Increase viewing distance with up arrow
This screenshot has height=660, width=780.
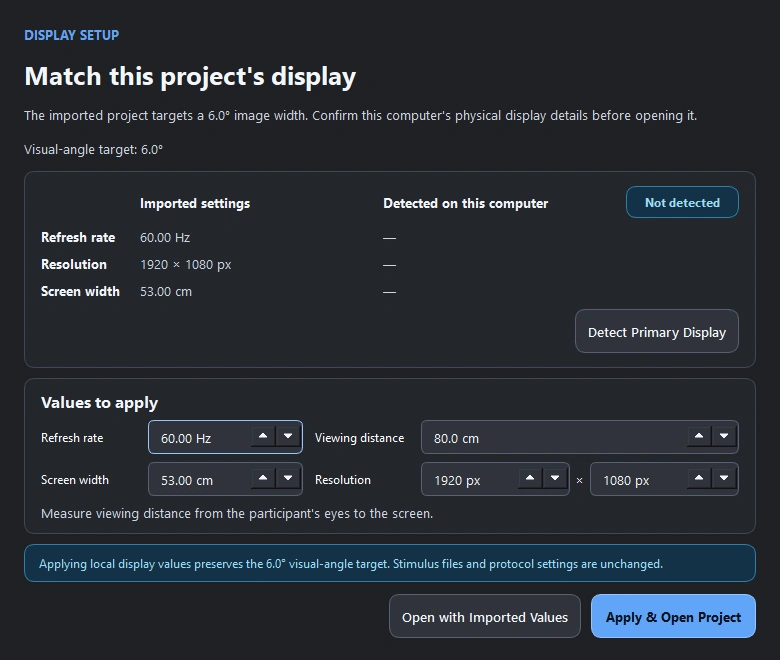point(699,436)
